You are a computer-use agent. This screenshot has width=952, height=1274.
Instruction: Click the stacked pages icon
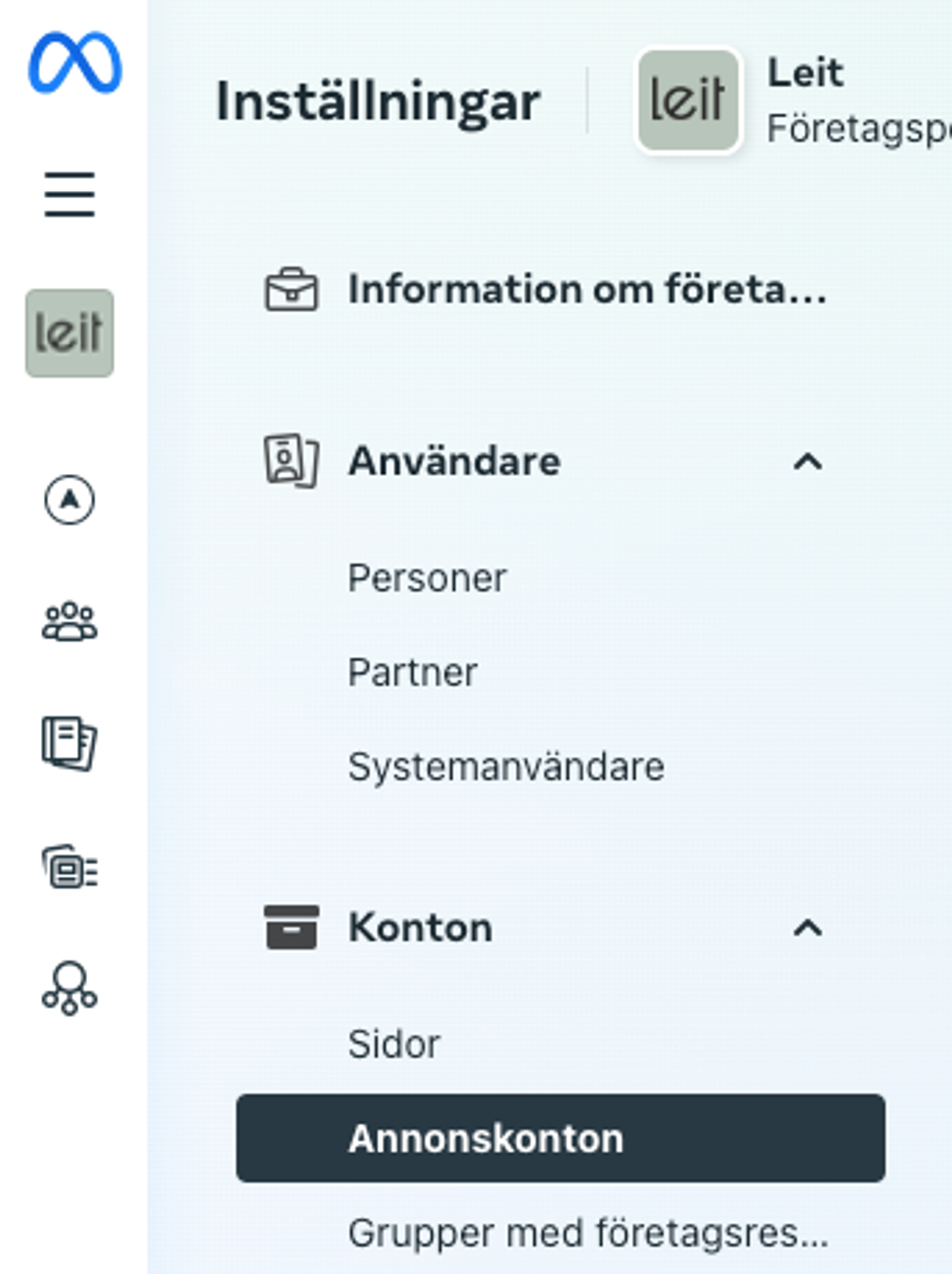point(69,743)
